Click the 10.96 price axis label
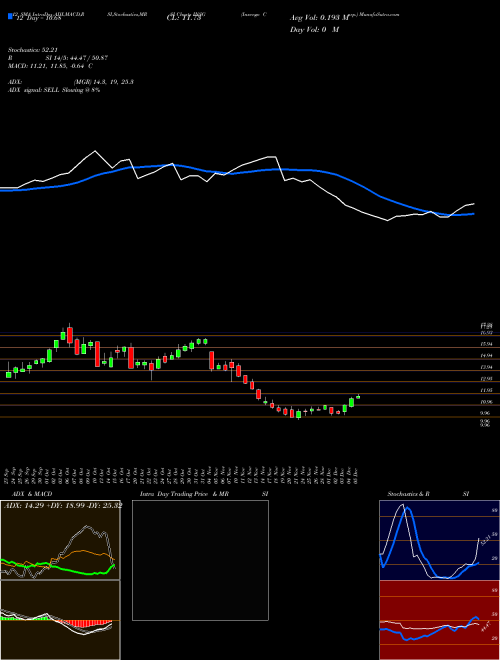Image resolution: width=500 pixels, height=660 pixels. tap(486, 402)
